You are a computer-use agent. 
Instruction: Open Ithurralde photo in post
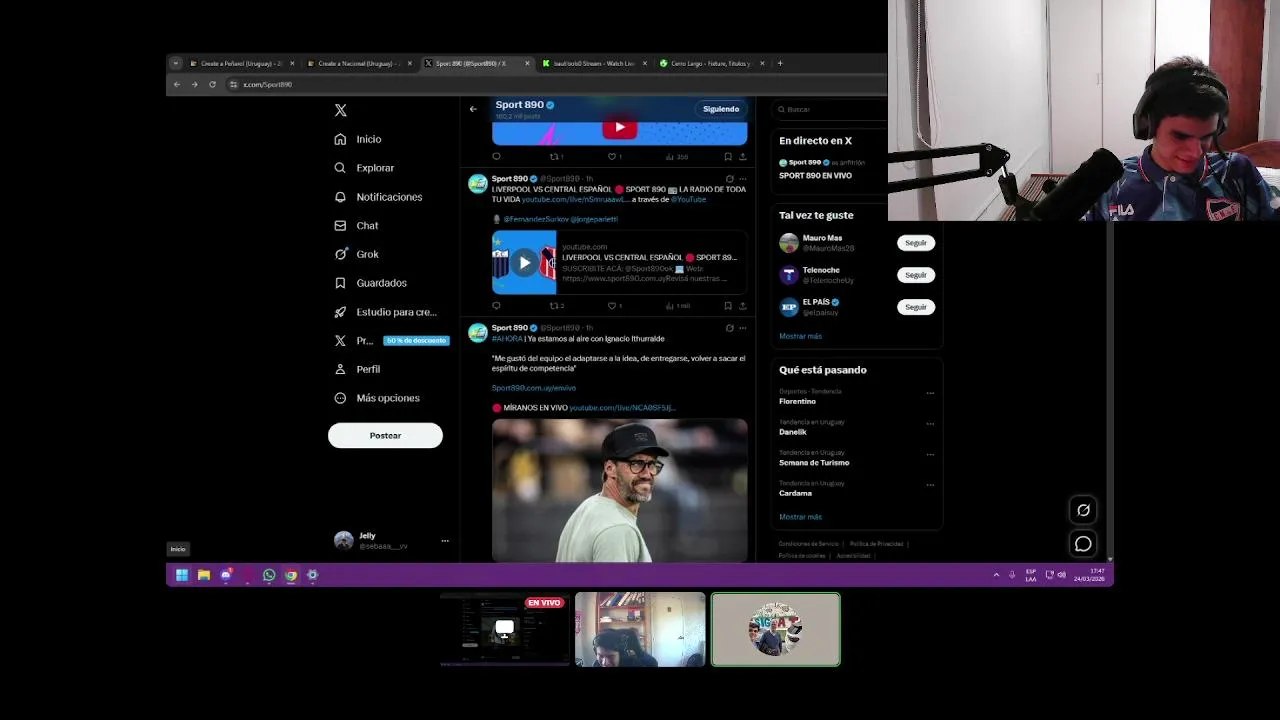(x=619, y=490)
